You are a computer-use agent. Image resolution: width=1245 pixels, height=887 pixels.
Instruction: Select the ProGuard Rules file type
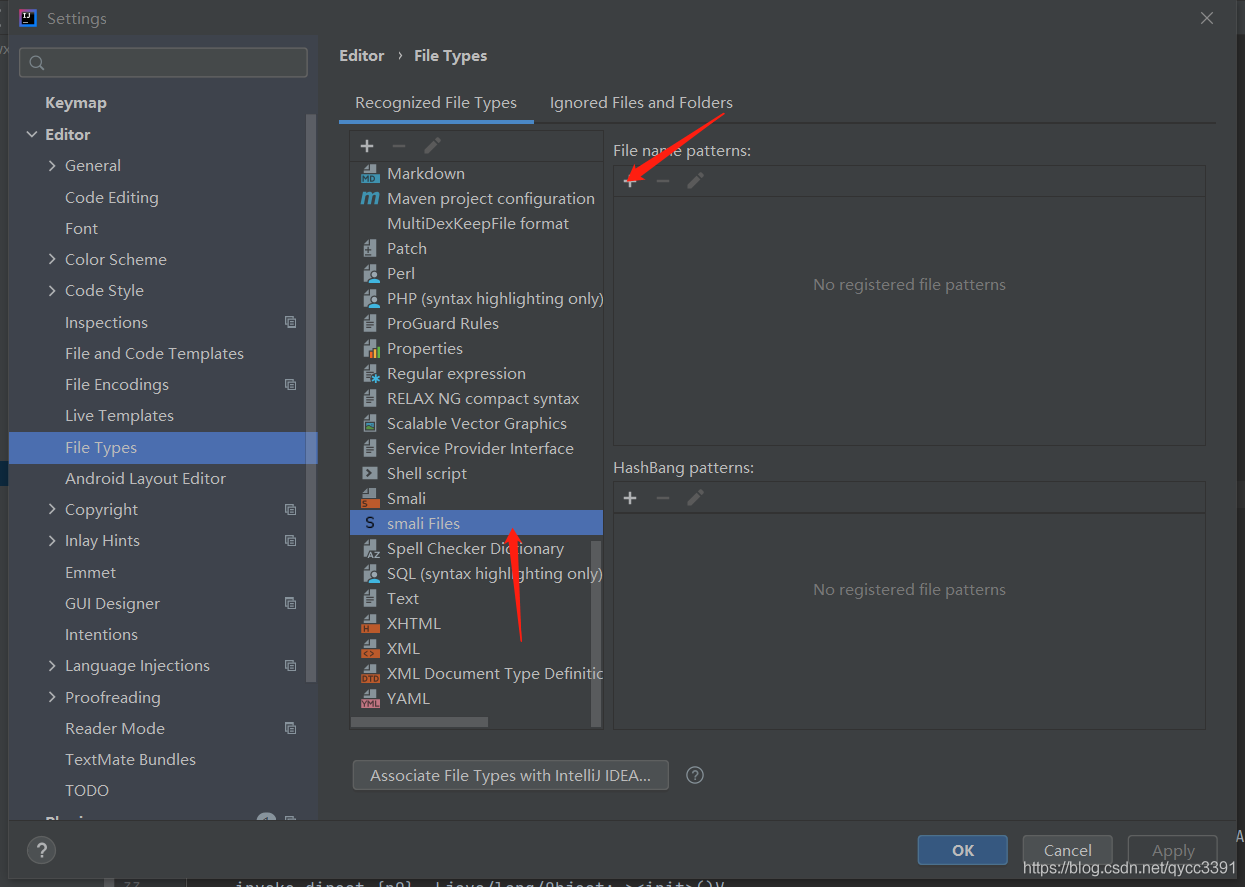476,324
